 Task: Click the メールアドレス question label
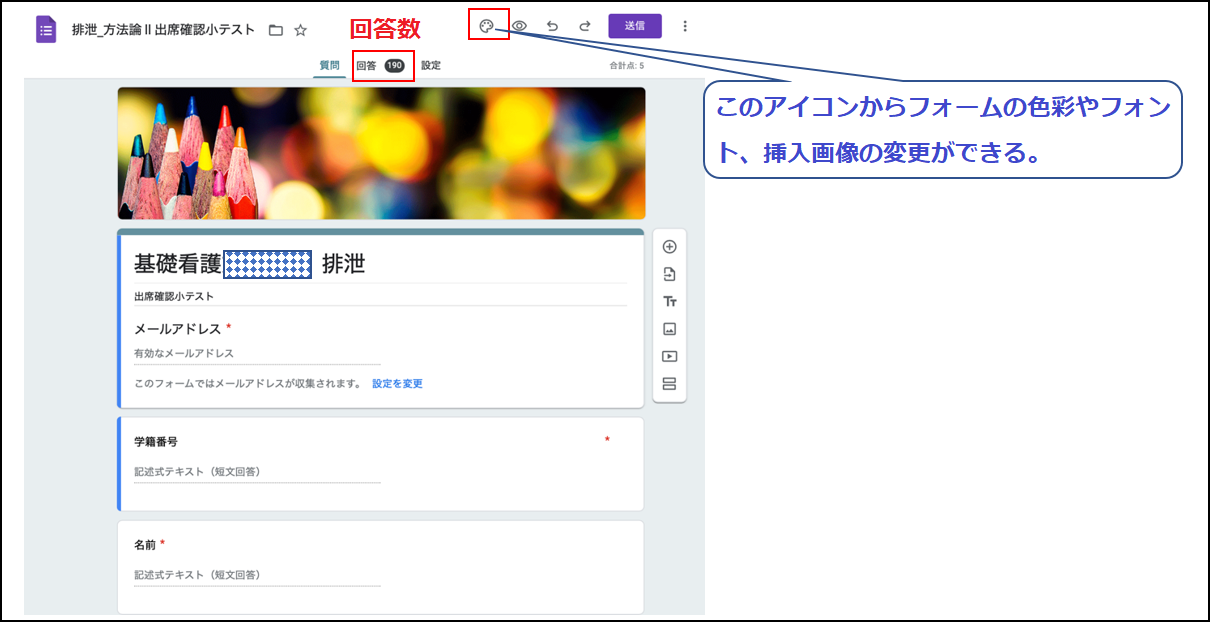click(177, 329)
